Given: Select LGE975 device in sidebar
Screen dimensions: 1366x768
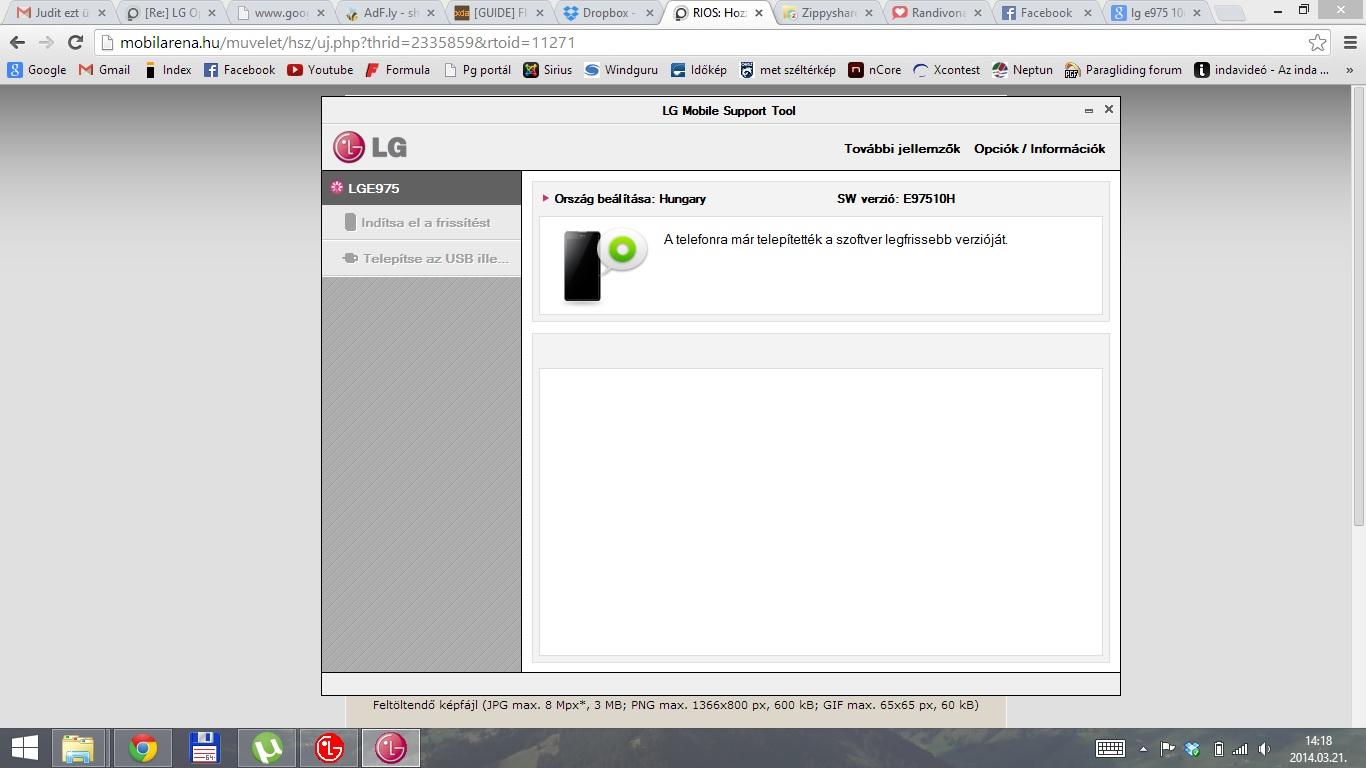Looking at the screenshot, I should tap(421, 188).
